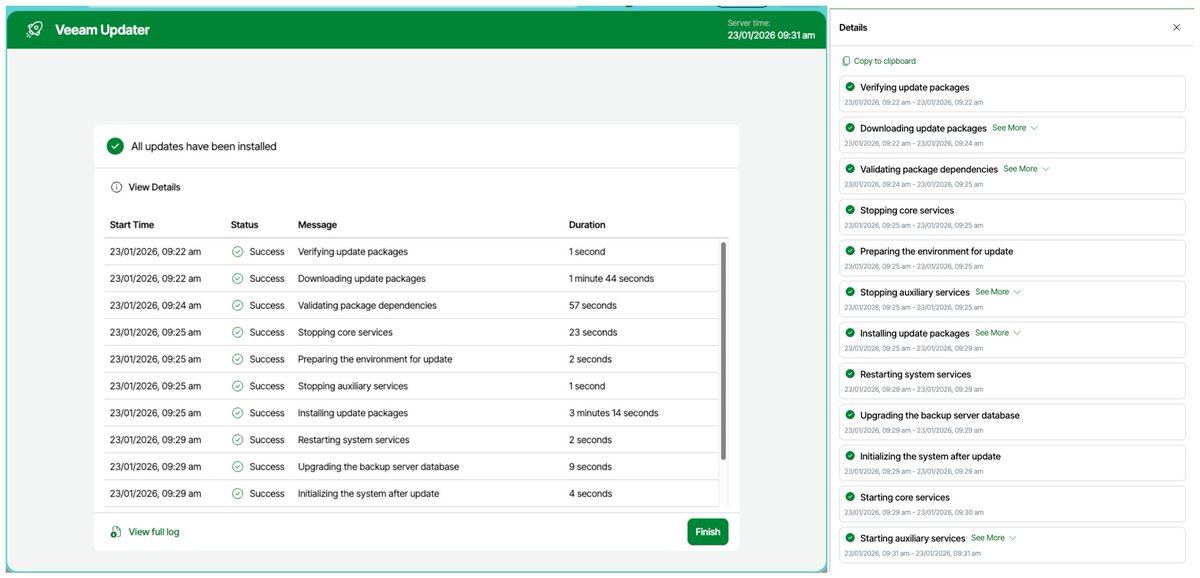Open details with the View Details link

[154, 187]
